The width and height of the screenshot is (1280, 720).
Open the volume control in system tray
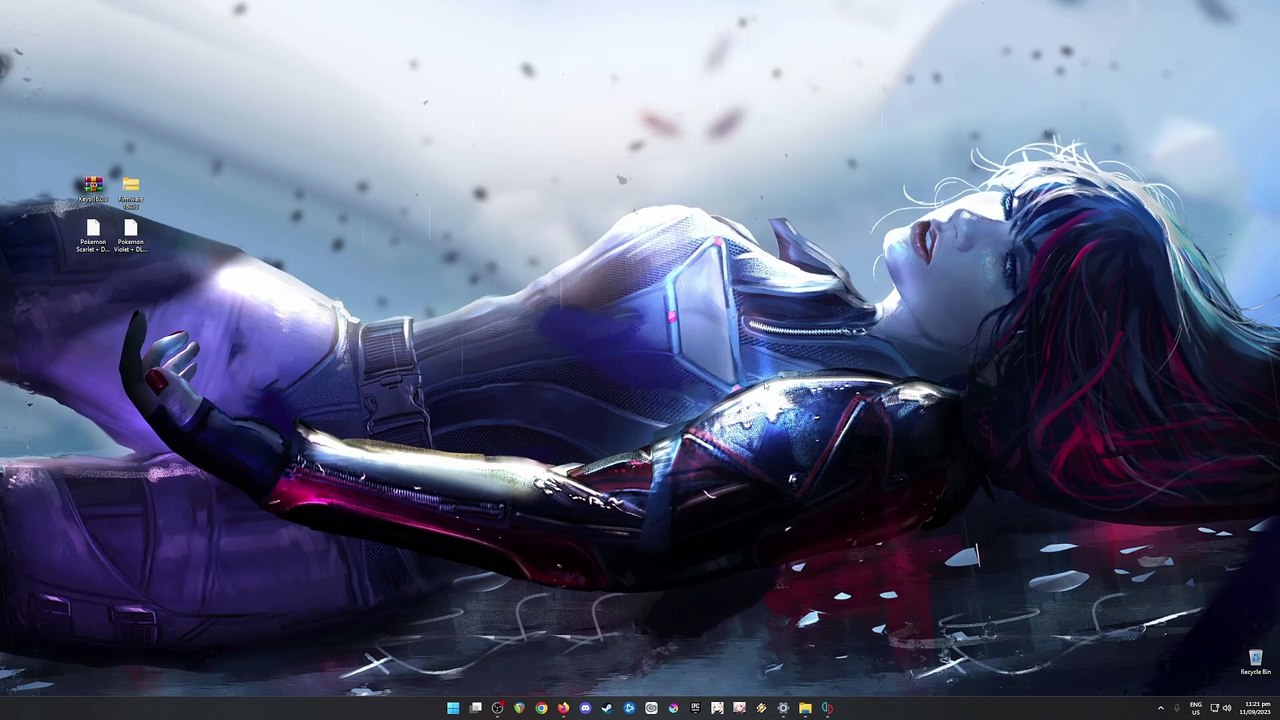click(x=1227, y=708)
